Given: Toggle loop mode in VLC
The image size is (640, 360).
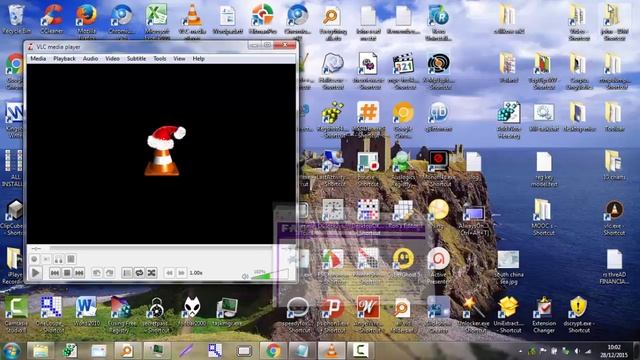Looking at the screenshot, I should pos(139,273).
